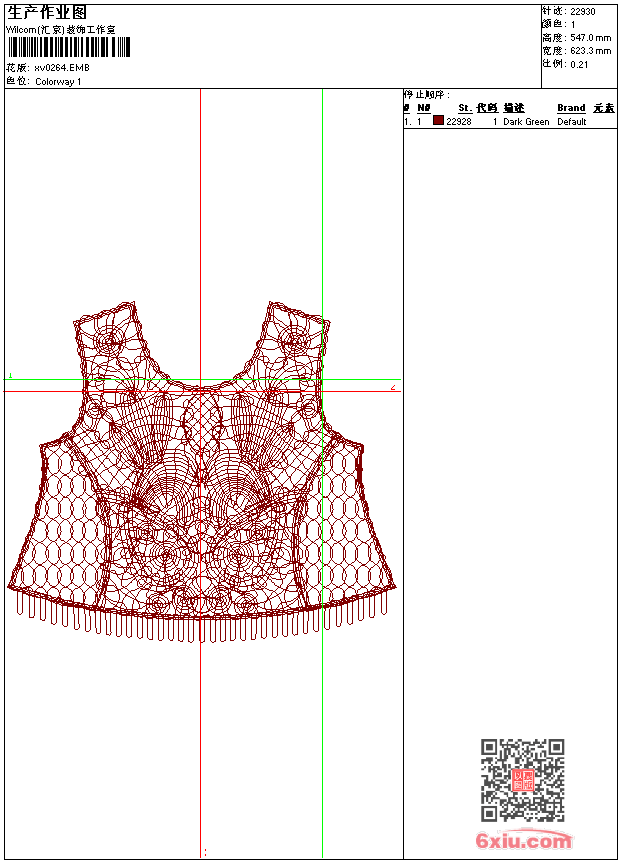Click the 'Wilcom' studio name line
This screenshot has height=860, width=620.
61,30
